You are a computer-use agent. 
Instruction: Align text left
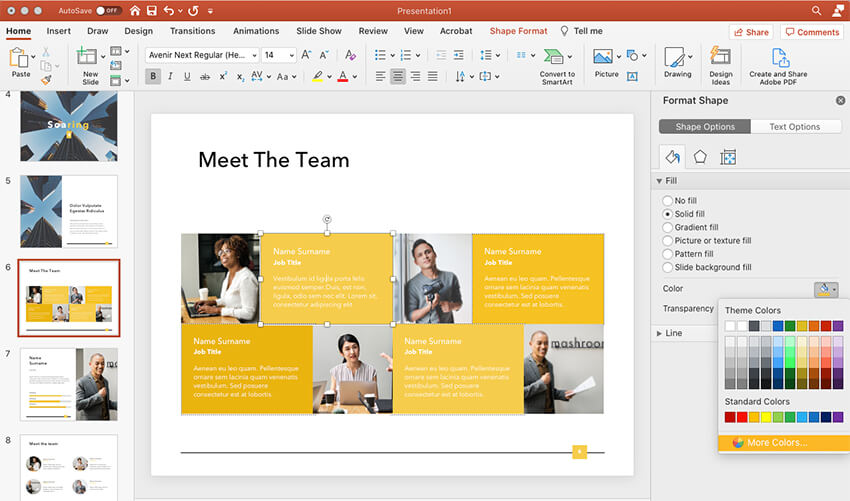pos(381,76)
